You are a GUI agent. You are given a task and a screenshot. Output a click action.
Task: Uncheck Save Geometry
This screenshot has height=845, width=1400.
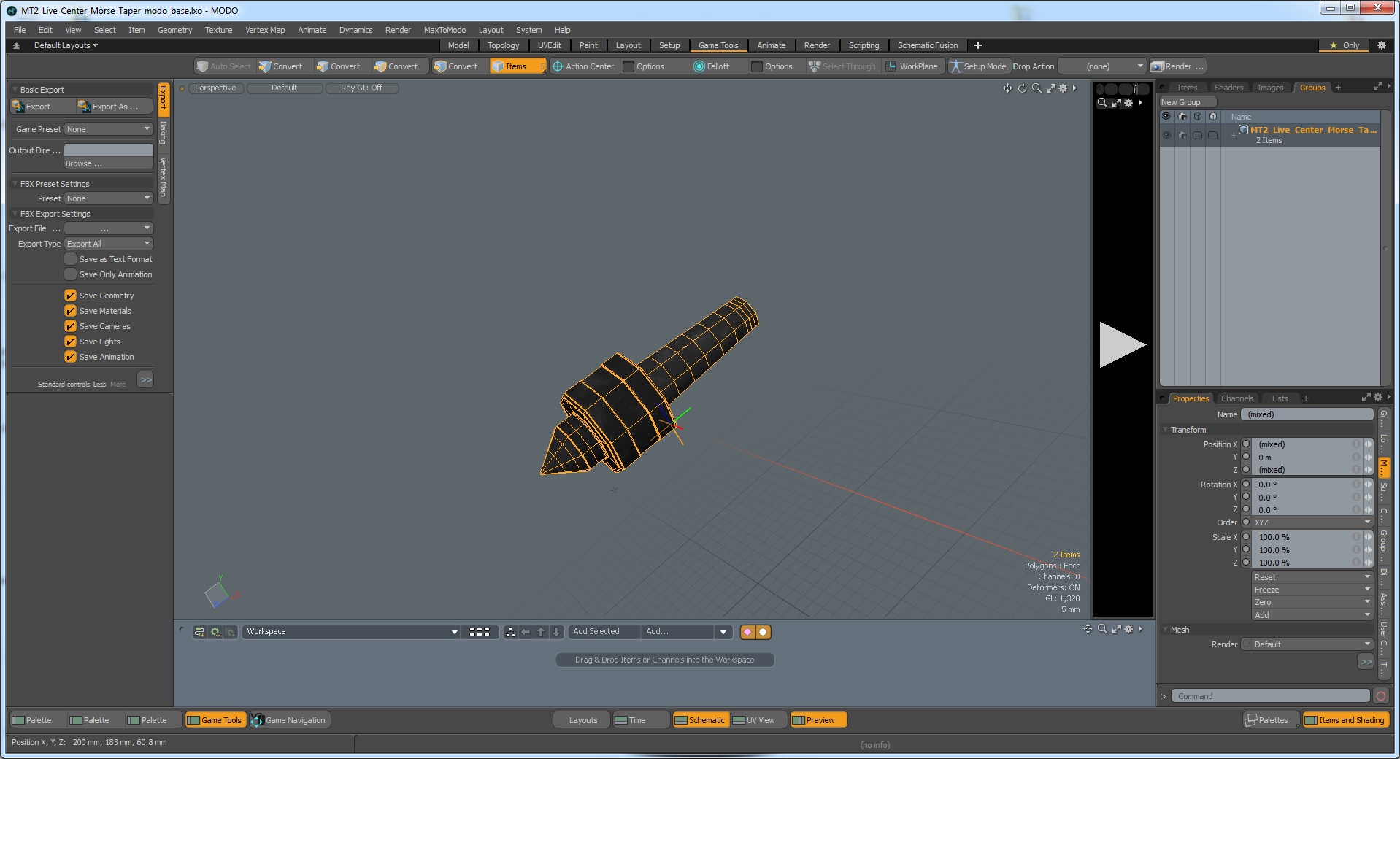pyautogui.click(x=71, y=296)
